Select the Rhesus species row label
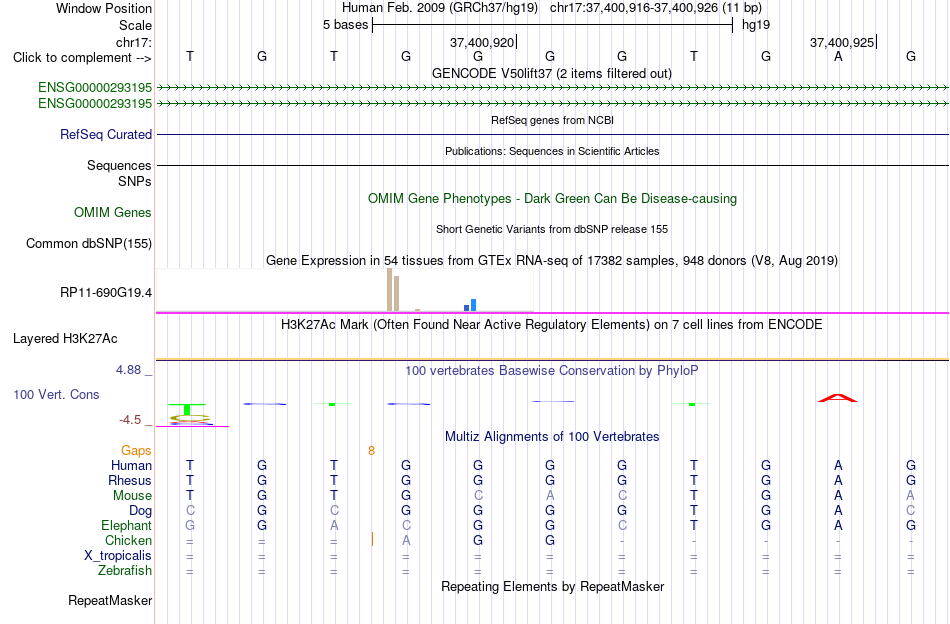 [x=130, y=480]
